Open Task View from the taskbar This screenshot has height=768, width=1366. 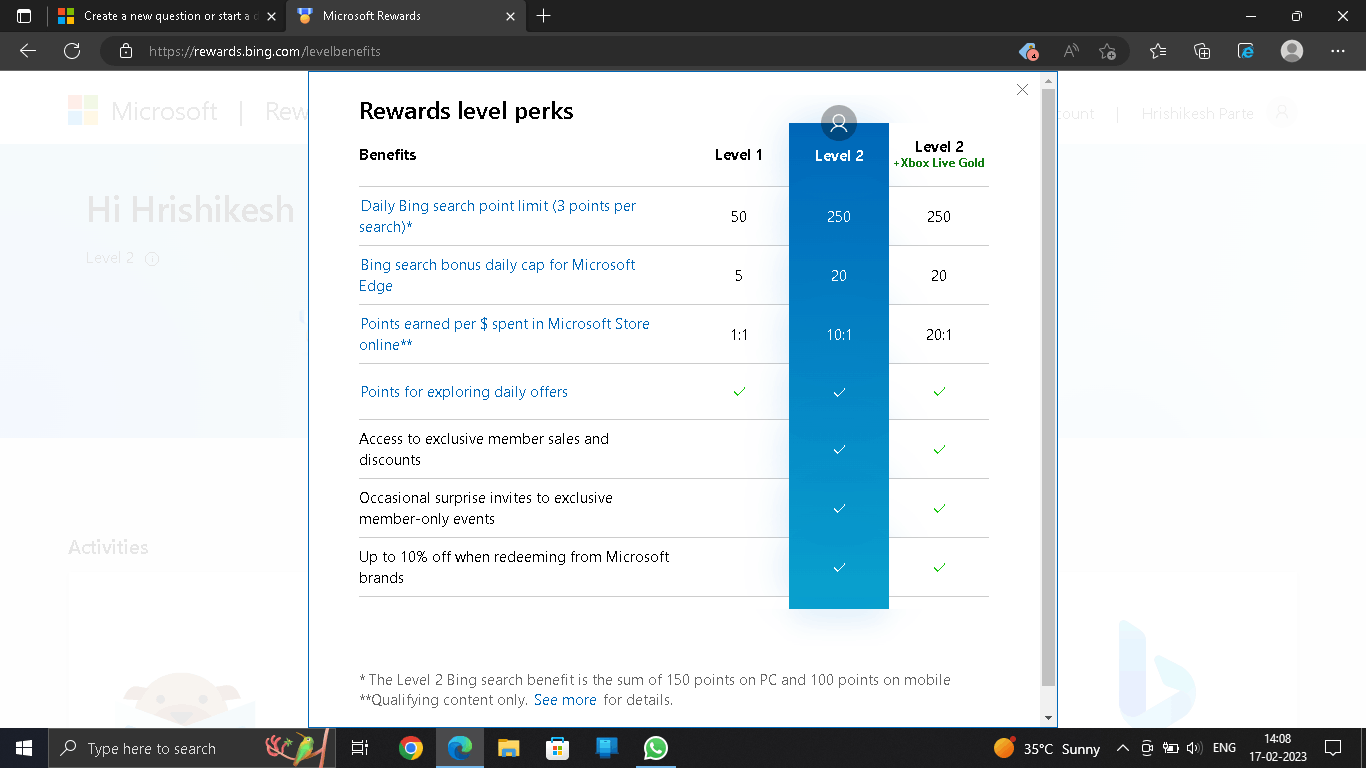coord(361,748)
